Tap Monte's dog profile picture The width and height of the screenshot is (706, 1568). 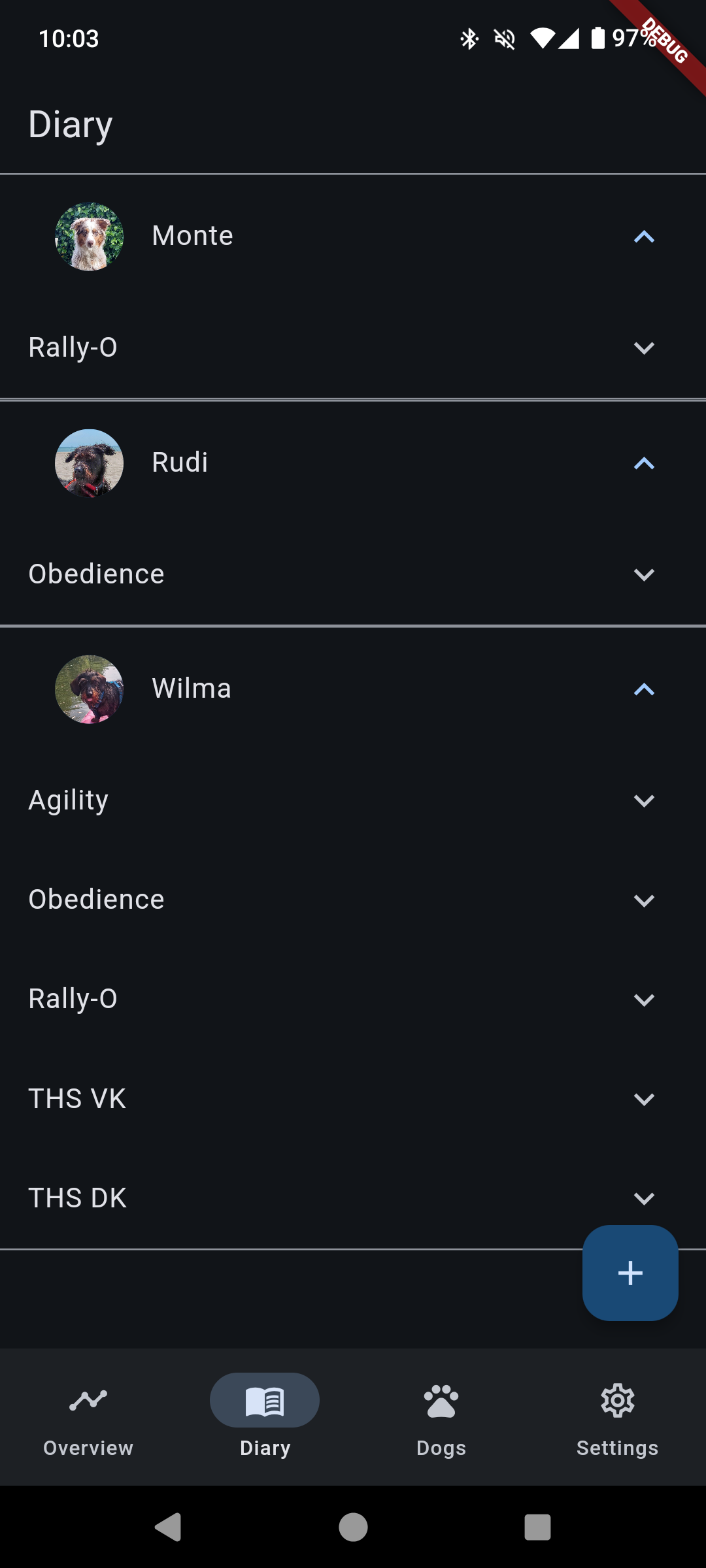coord(90,237)
